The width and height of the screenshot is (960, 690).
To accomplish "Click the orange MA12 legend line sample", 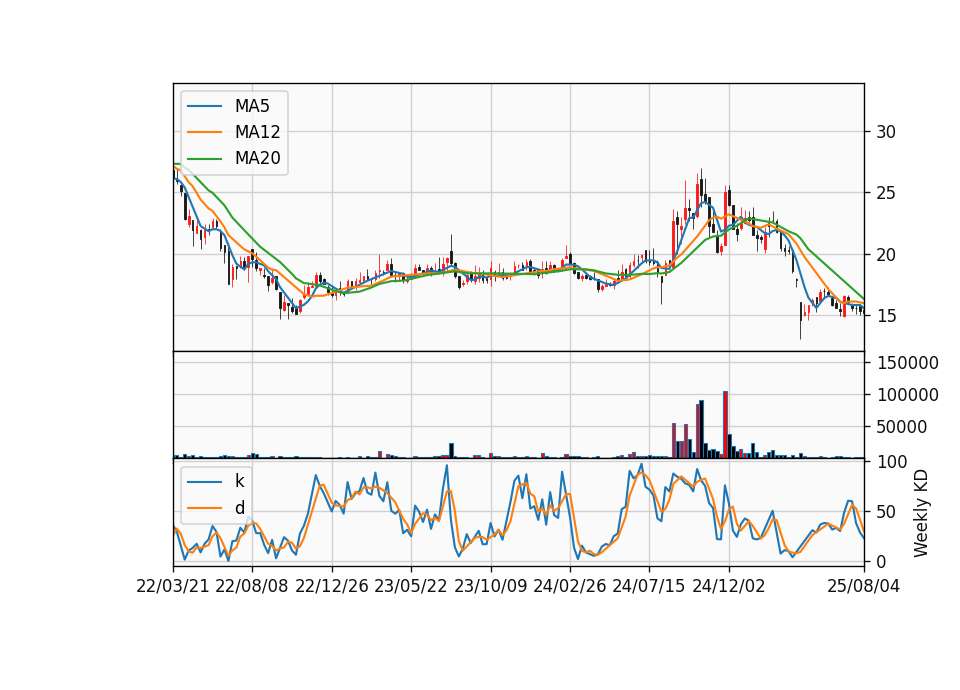I will [x=204, y=132].
